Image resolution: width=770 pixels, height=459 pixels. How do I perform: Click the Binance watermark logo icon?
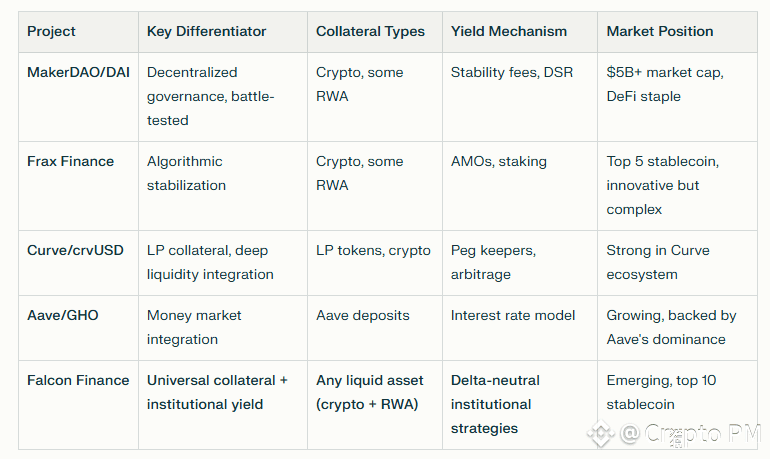pos(600,434)
